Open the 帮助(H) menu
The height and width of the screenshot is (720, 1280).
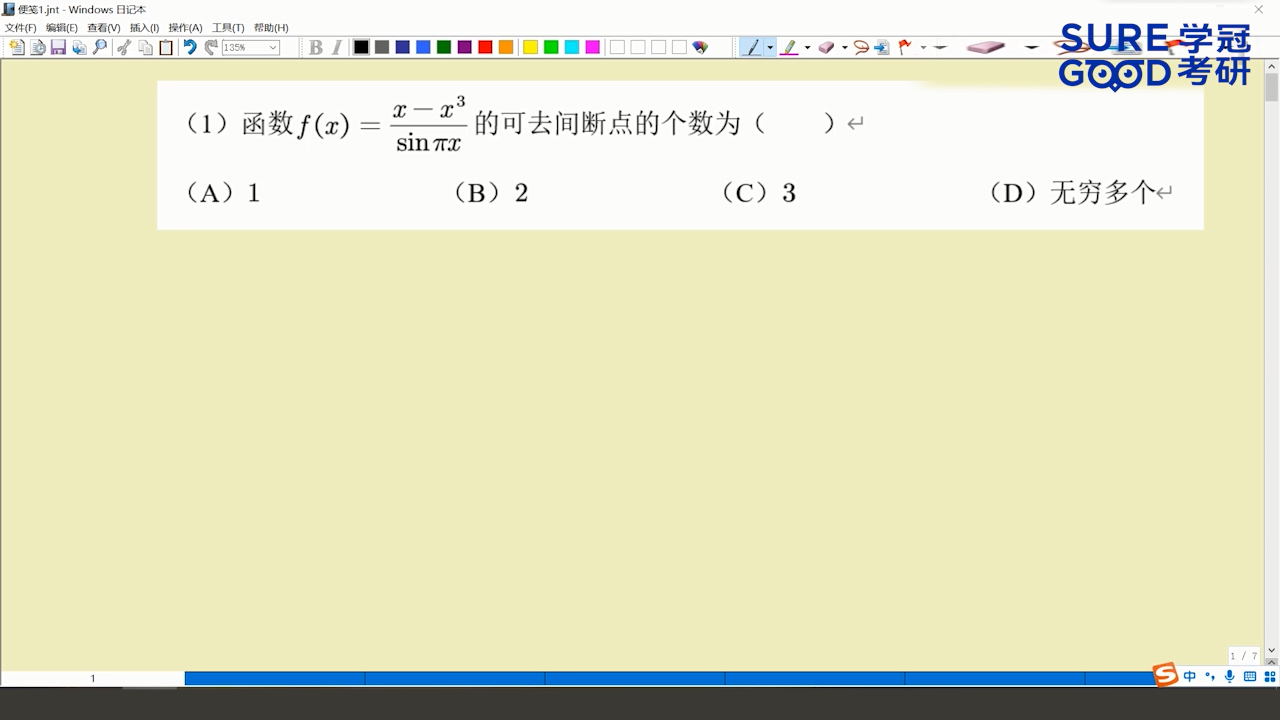pyautogui.click(x=271, y=28)
